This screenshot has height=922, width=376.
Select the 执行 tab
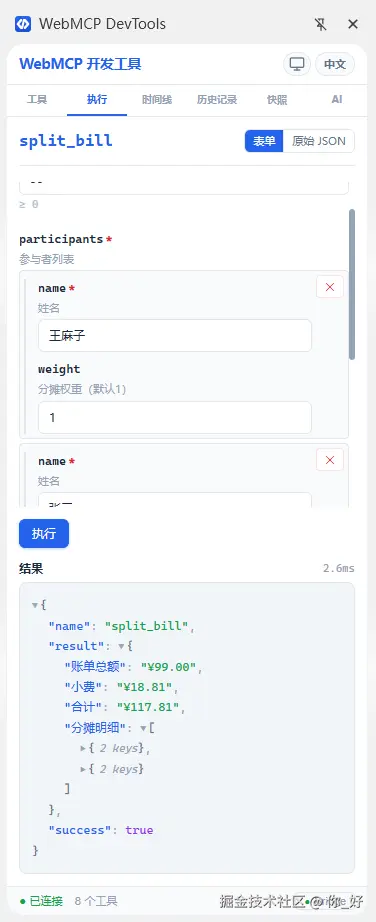pos(97,99)
